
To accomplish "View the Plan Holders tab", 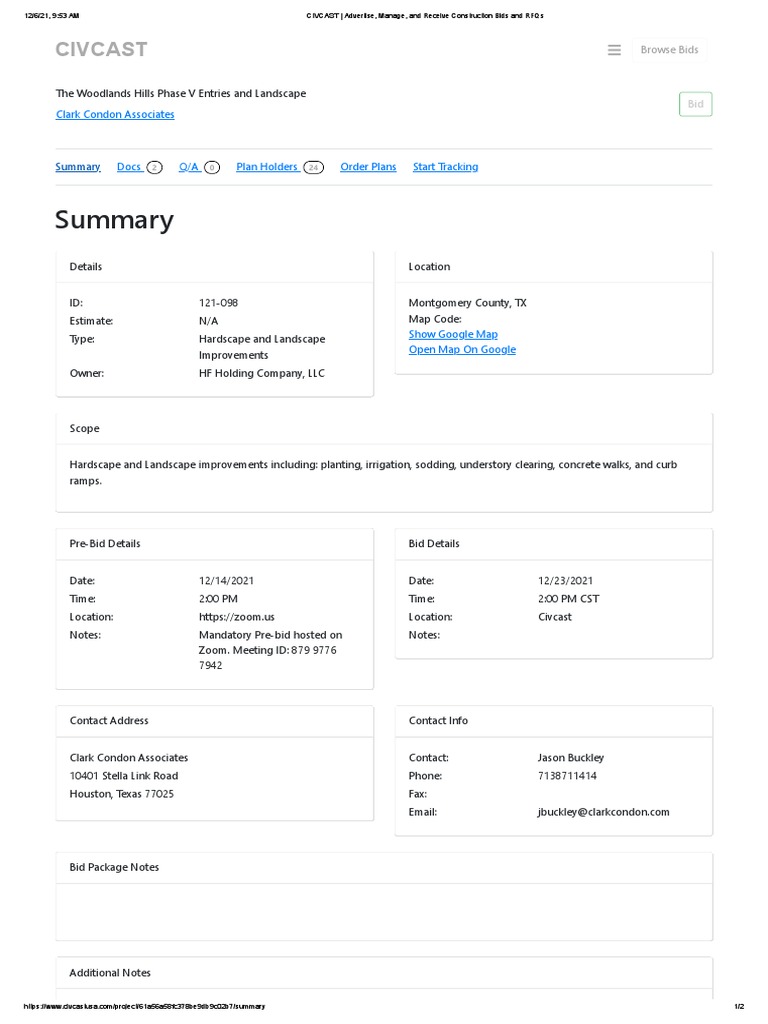I will coord(280,167).
